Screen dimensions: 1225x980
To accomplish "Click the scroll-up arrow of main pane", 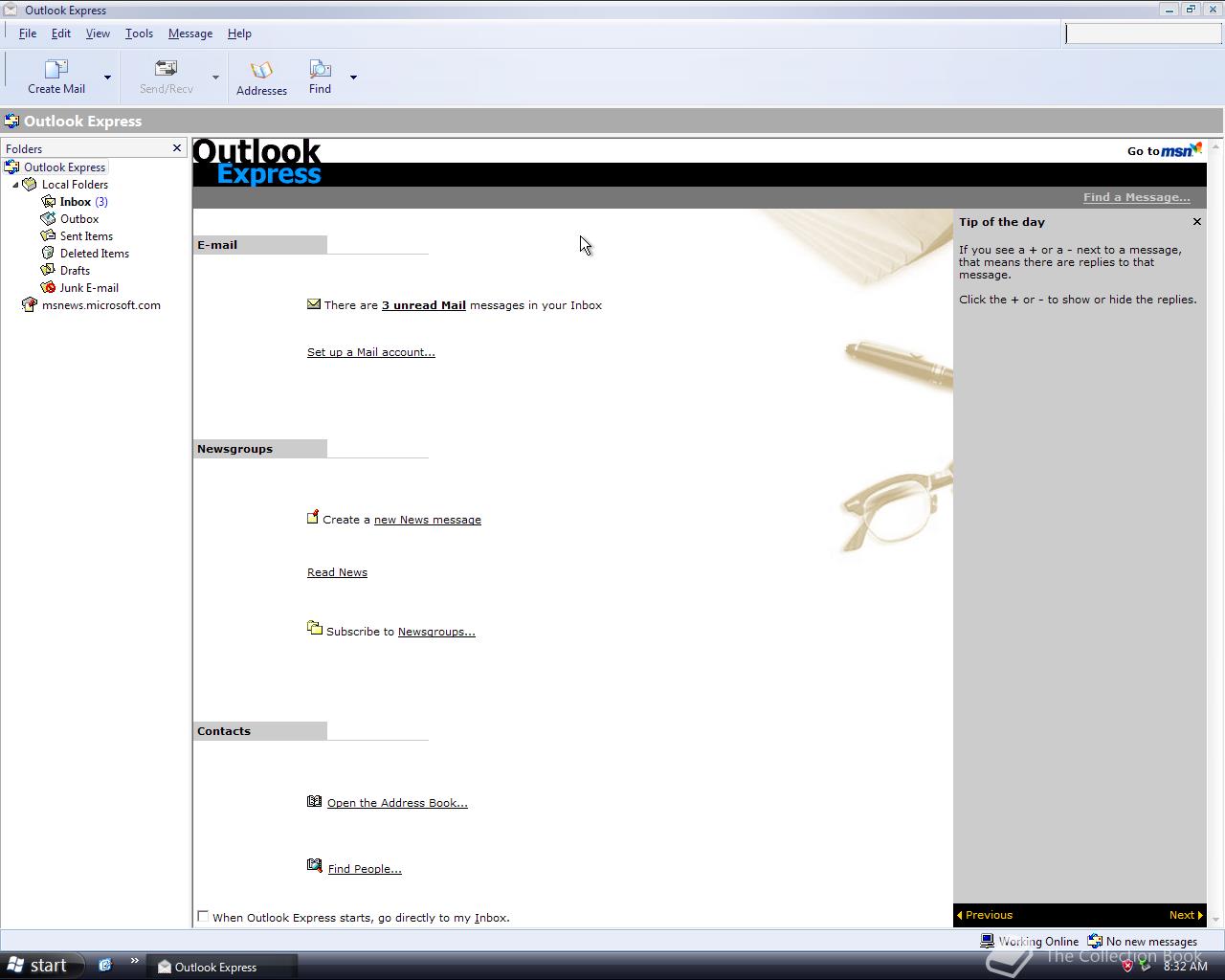I will pos(1215,147).
